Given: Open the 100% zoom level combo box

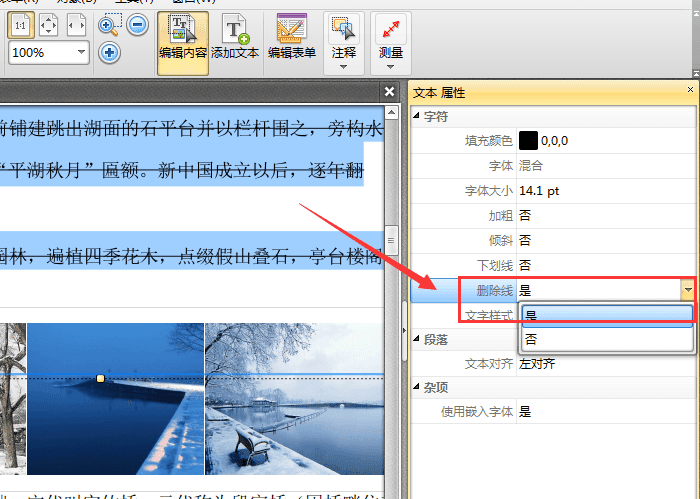Looking at the screenshot, I should point(49,53).
